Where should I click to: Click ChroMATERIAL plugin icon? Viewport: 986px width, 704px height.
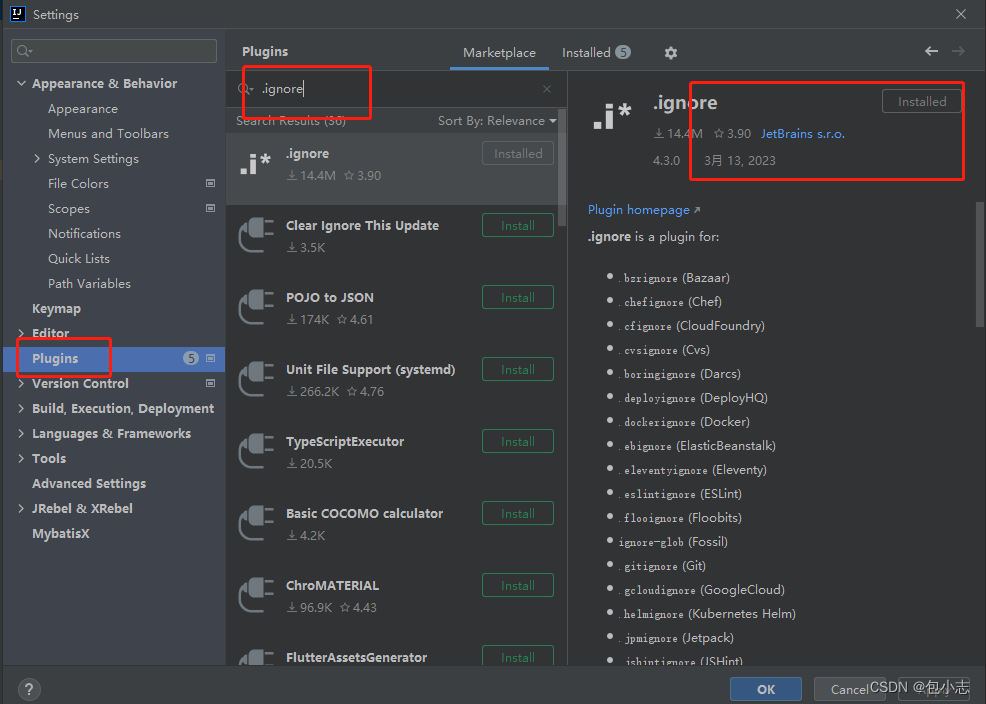click(255, 595)
